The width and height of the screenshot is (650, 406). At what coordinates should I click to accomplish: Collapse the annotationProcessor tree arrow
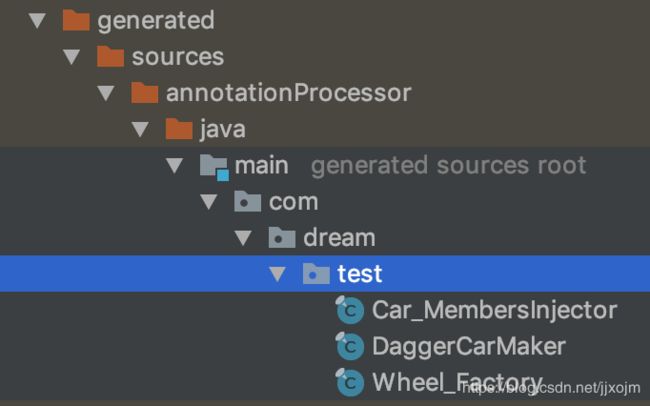click(106, 93)
